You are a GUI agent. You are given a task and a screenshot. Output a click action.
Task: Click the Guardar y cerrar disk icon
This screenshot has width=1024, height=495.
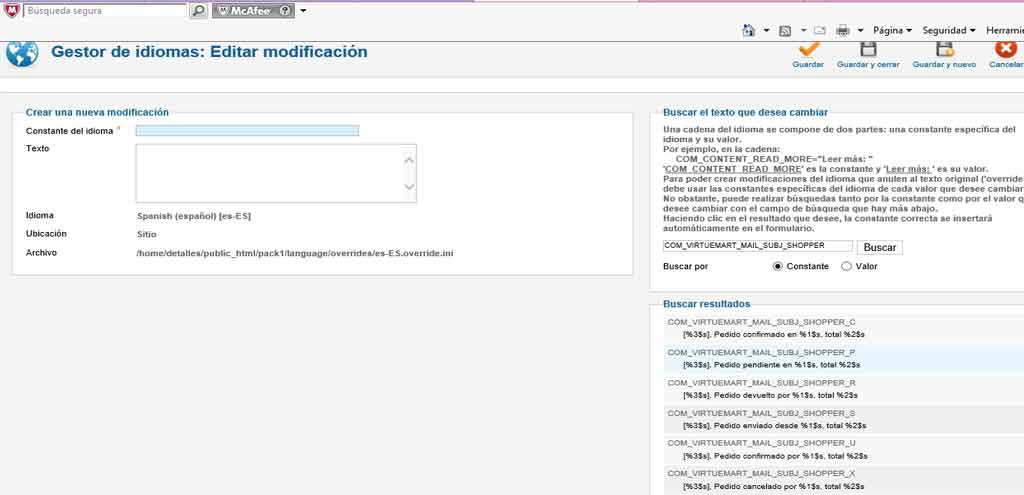pos(868,49)
